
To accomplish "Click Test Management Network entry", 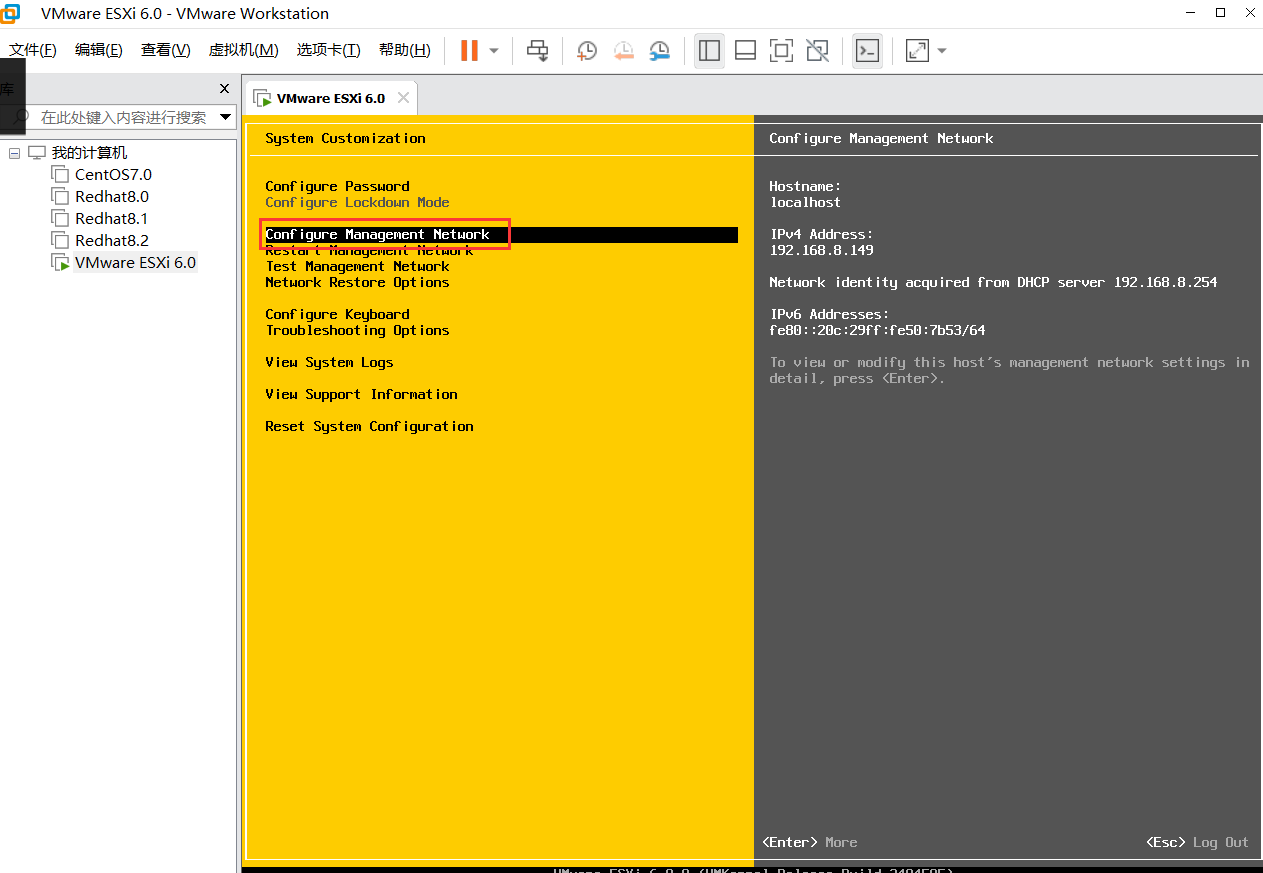I will tap(357, 266).
